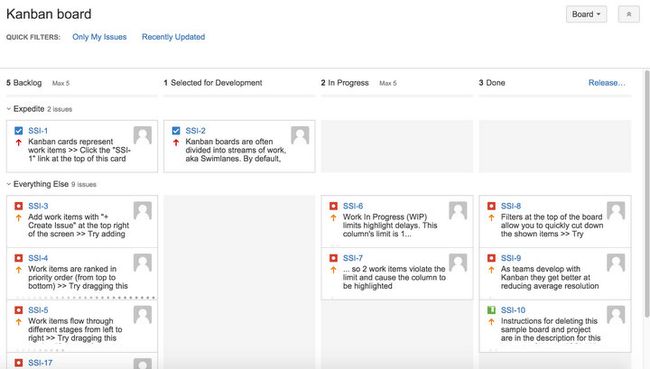
Task: Apply the Only My Issues quick filter
Action: (99, 37)
